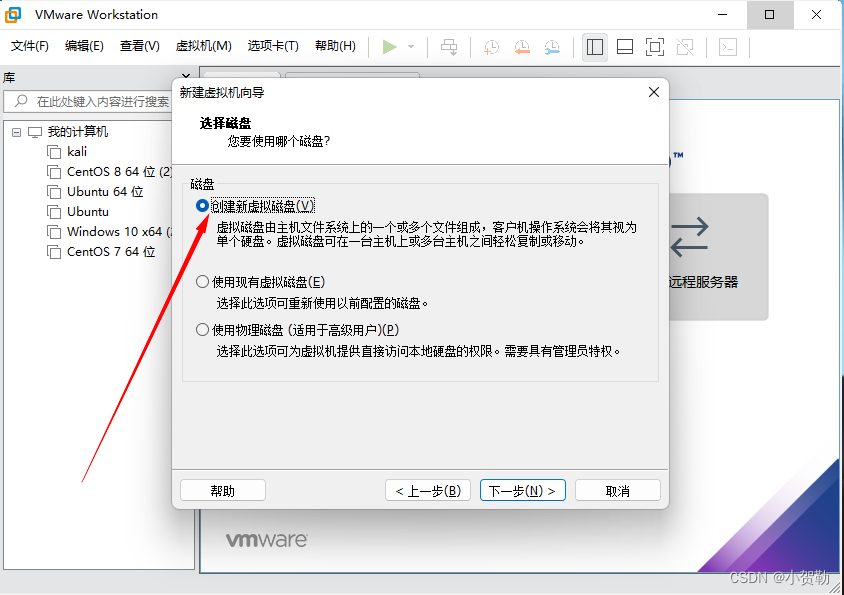Close the New Virtual Machine Wizard dialog
The height and width of the screenshot is (595, 844).
click(654, 92)
